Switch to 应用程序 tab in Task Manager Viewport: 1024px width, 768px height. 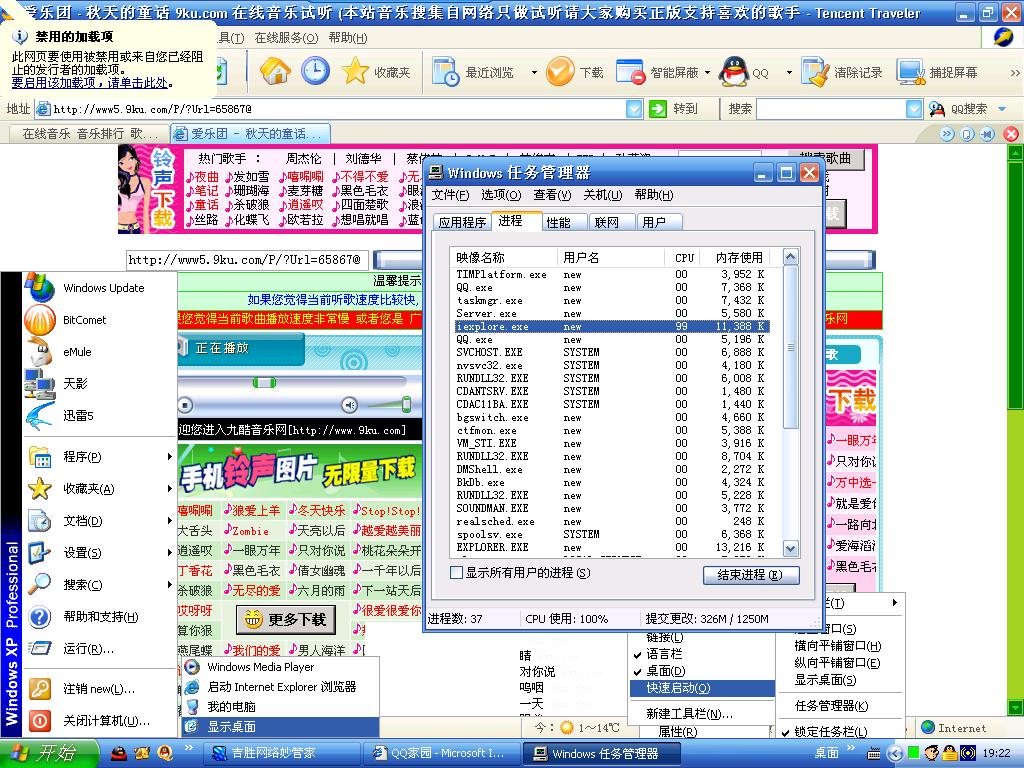click(462, 223)
